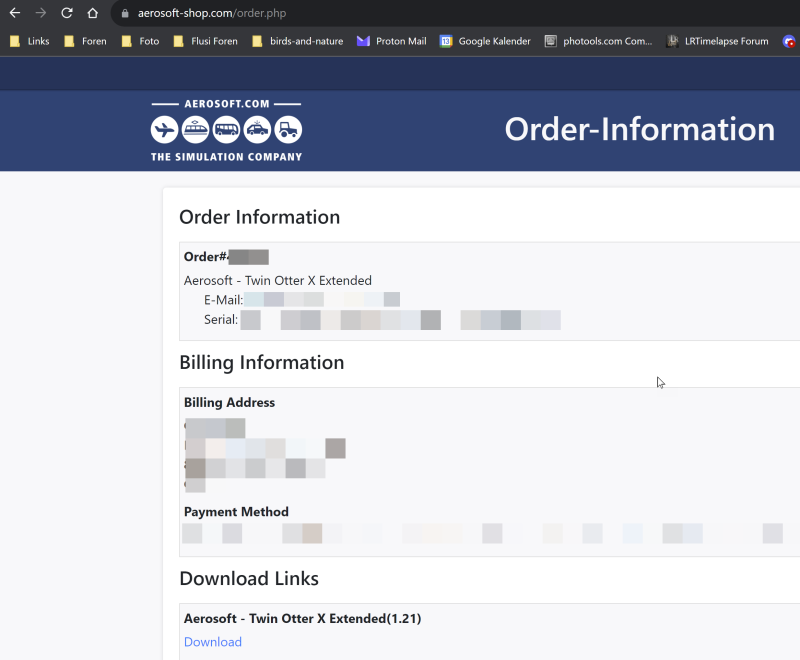Click the police car icon in Aerosoft logo

click(x=257, y=130)
